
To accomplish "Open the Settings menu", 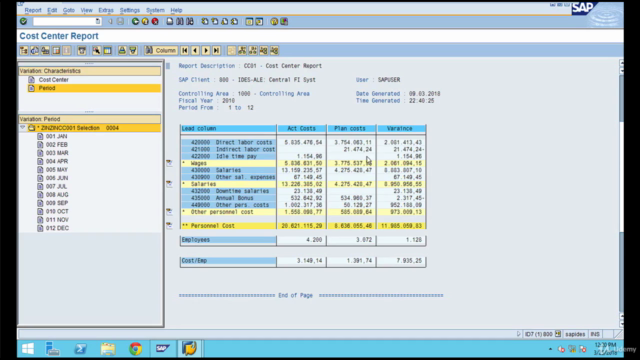I will click(130, 10).
